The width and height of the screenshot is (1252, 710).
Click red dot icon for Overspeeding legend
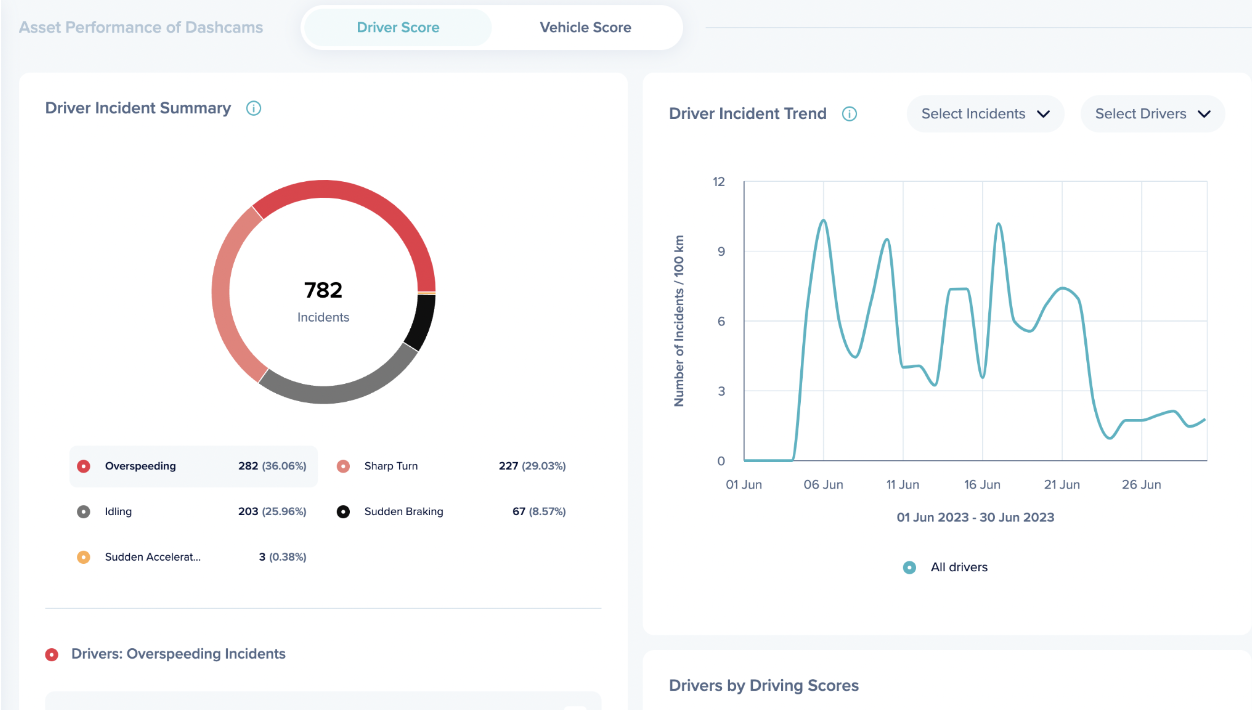[84, 466]
